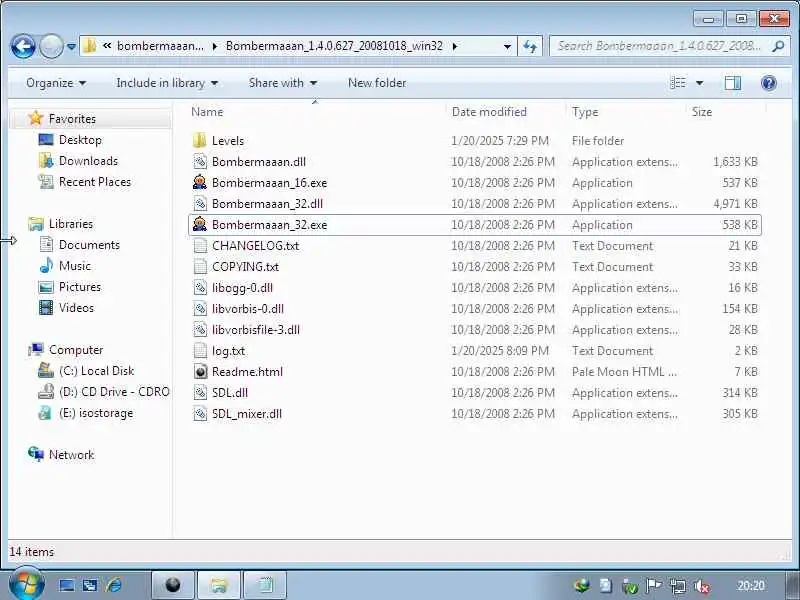The width and height of the screenshot is (800, 600).
Task: Select the log.txt file icon
Action: 200,351
